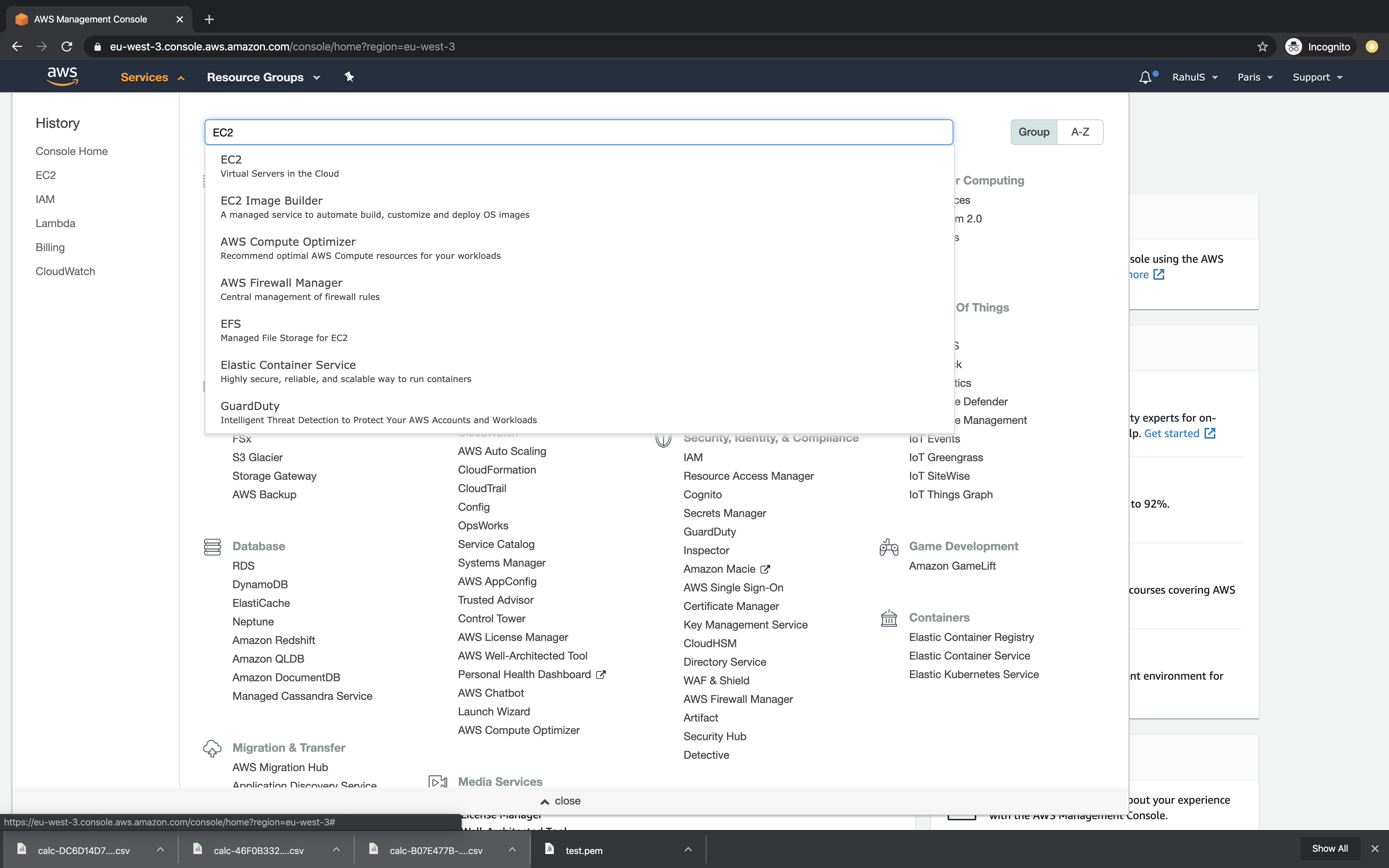Click the EC2 search input field
Viewport: 1389px width, 868px height.
tap(578, 133)
